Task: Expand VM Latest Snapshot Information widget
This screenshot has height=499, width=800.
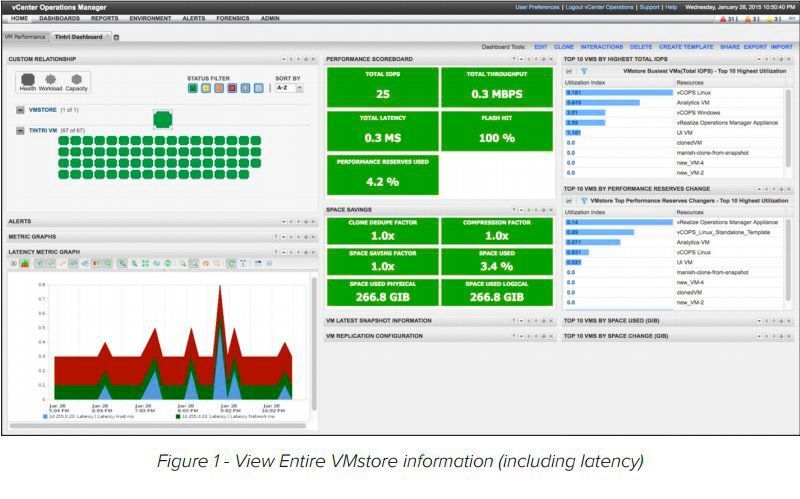Action: click(521, 321)
